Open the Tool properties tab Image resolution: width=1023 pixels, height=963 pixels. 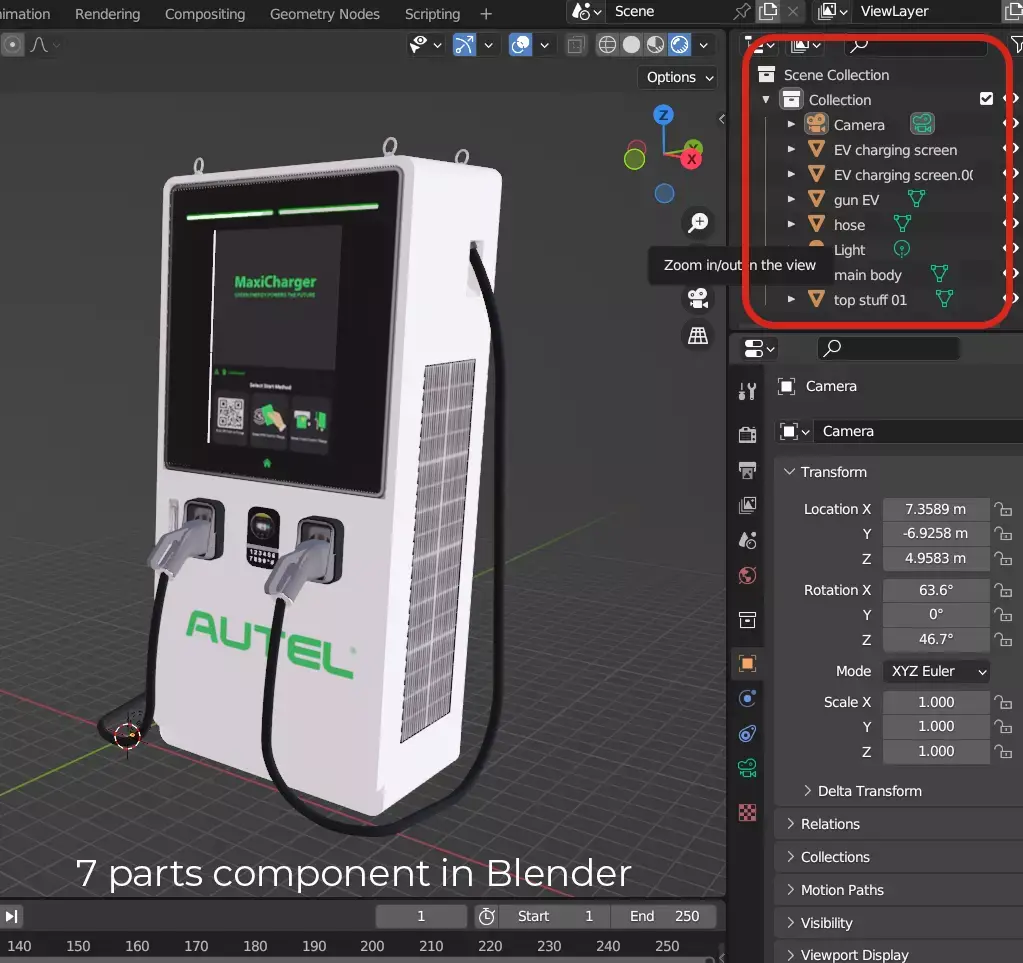coord(747,391)
